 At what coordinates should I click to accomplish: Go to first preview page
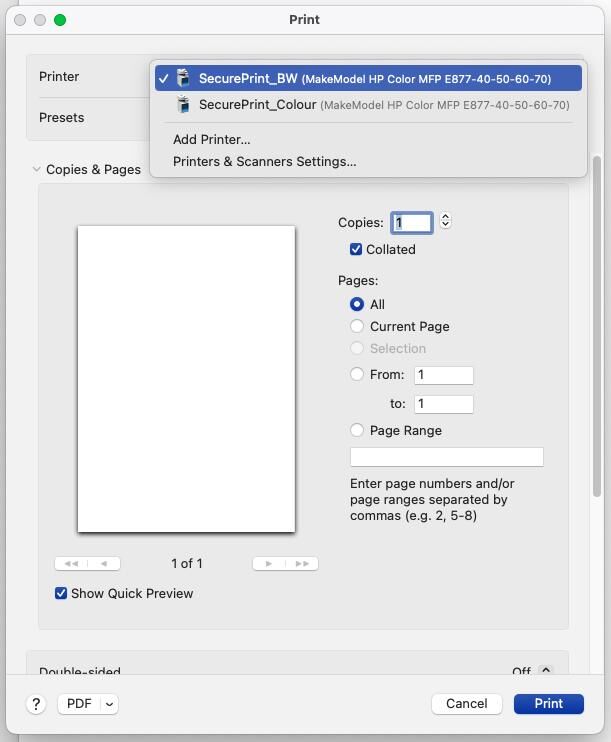click(71, 564)
